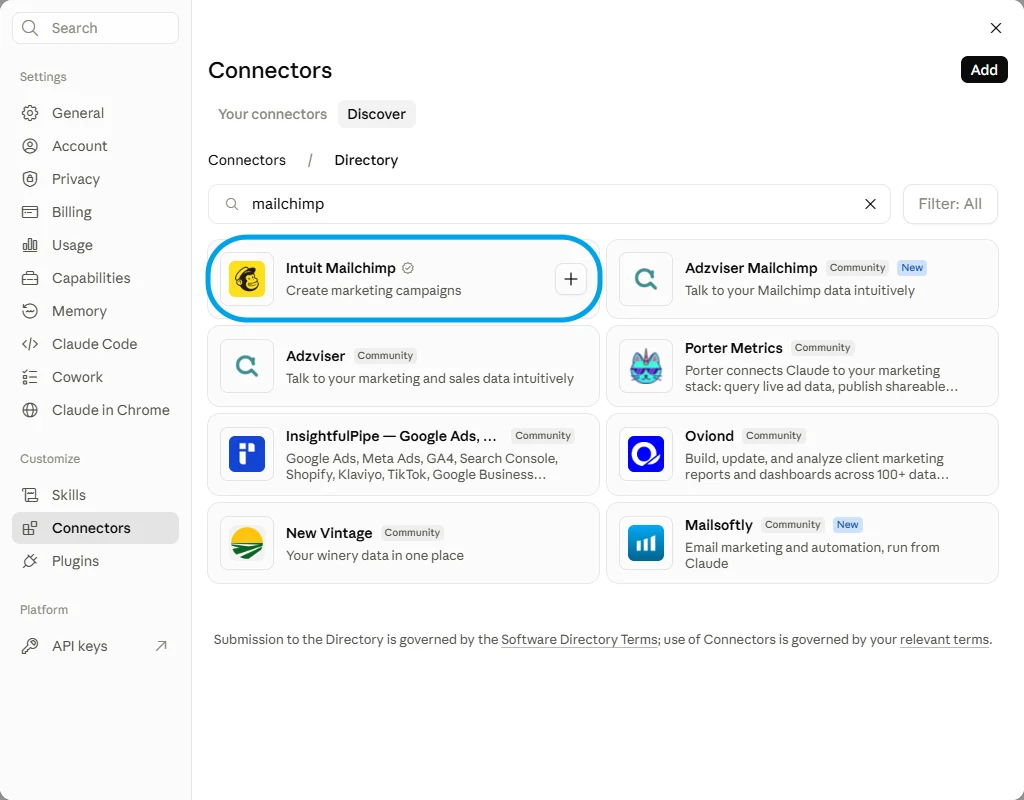
Task: Click the Billing card icon
Action: [30, 212]
